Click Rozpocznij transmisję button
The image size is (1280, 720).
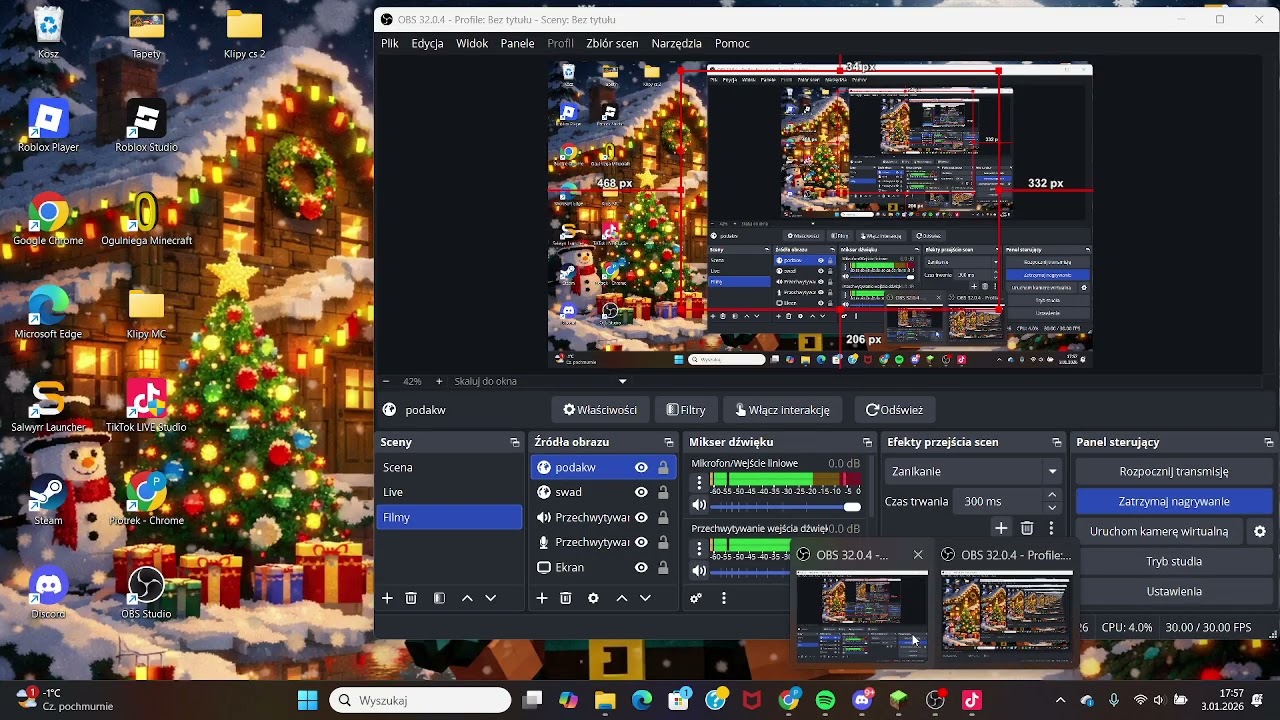pos(1174,471)
